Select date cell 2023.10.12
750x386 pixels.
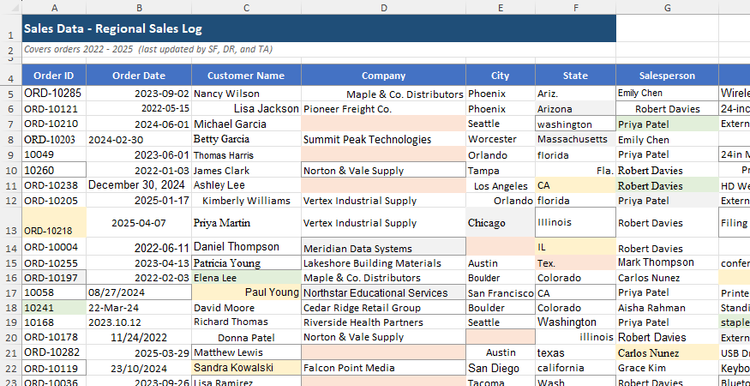click(x=139, y=322)
